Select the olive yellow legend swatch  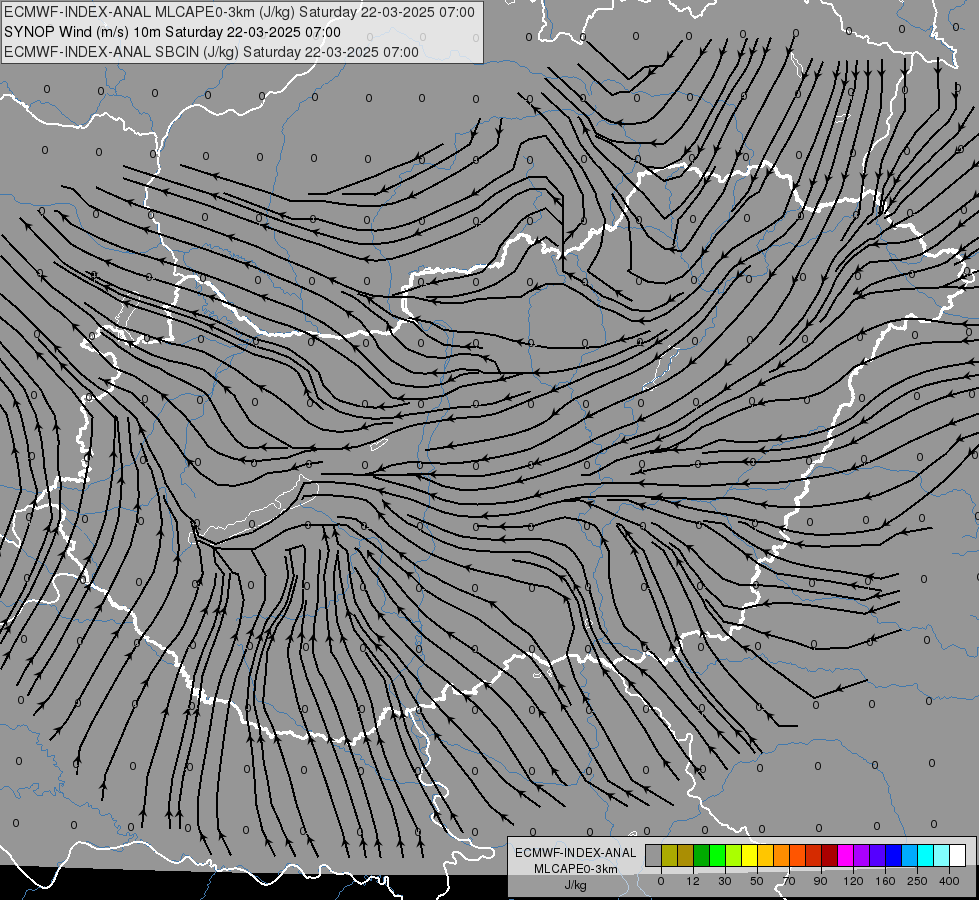tap(669, 855)
